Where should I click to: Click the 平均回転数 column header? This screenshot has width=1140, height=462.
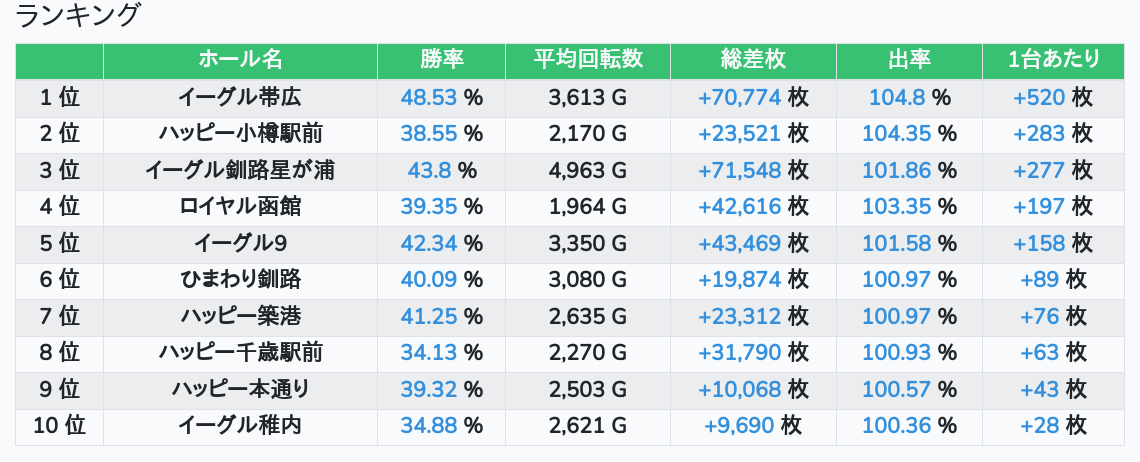pos(588,60)
